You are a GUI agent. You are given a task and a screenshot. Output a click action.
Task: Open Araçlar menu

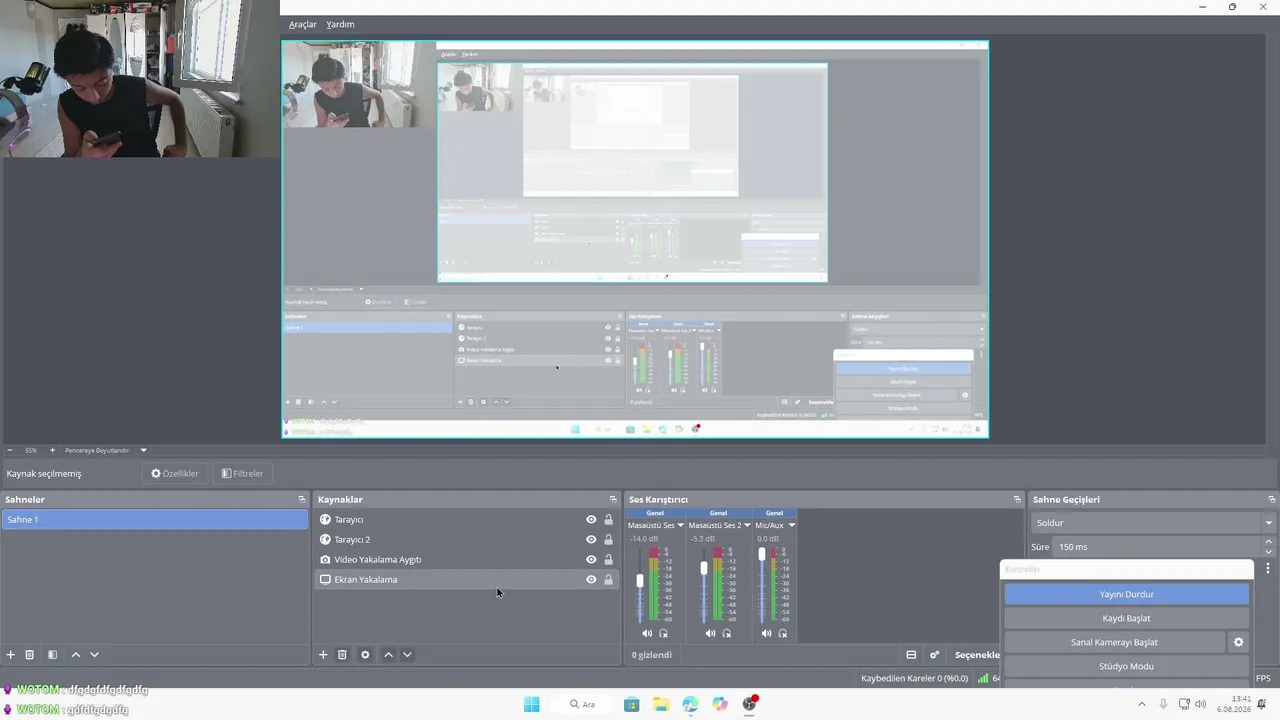pos(303,24)
